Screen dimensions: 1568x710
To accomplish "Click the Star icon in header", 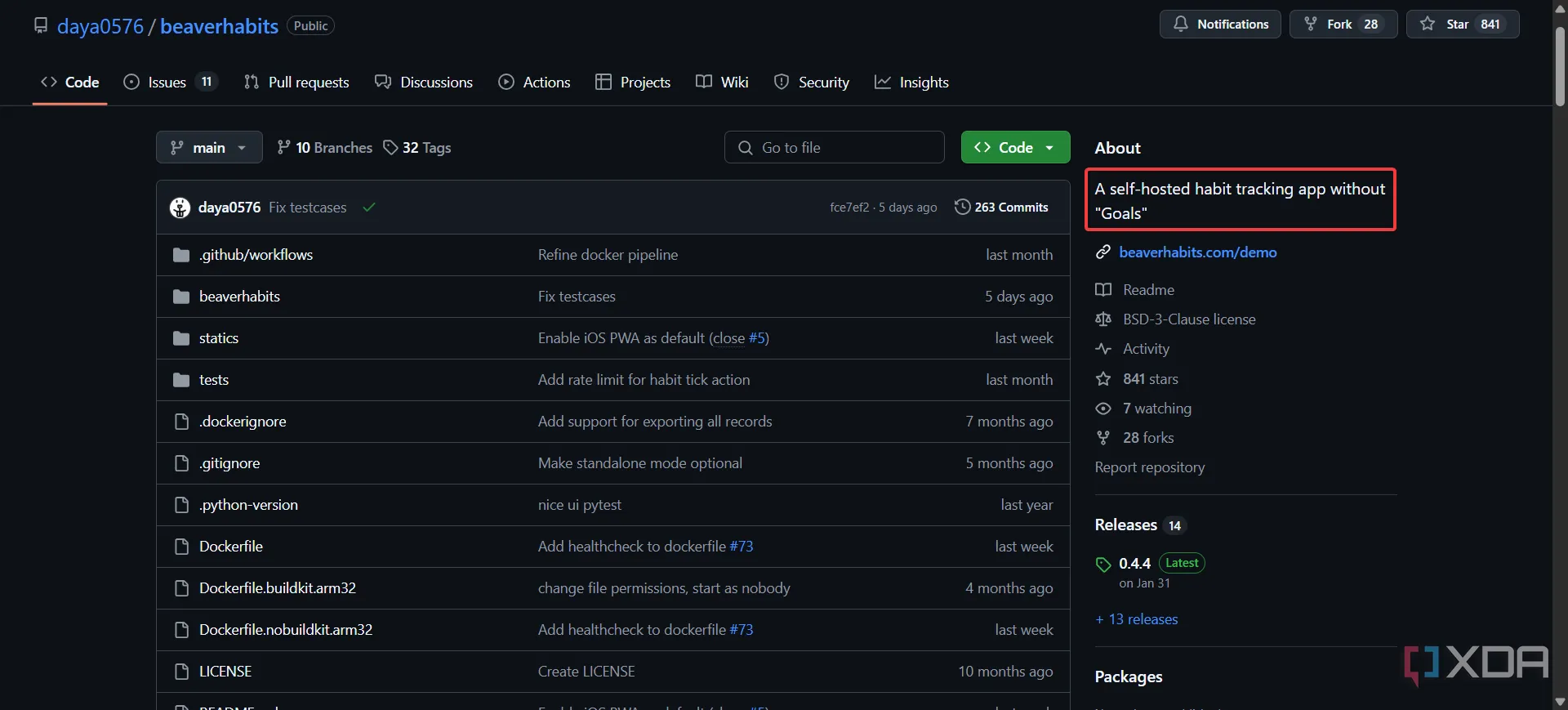I will [1428, 25].
